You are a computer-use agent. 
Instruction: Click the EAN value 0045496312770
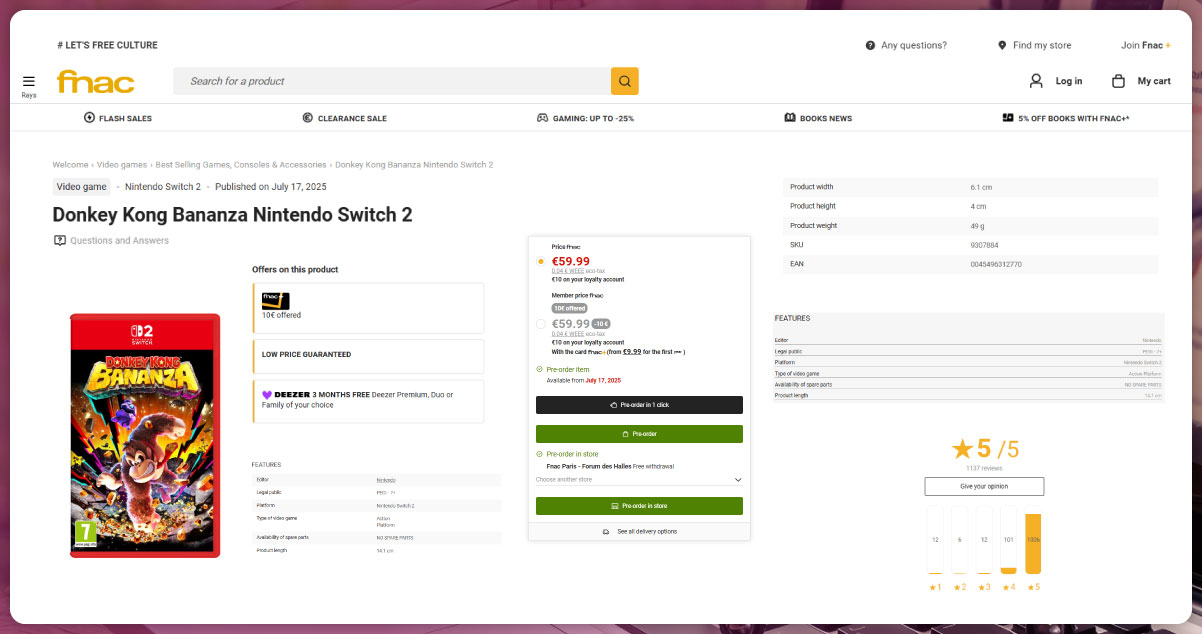[x=996, y=264]
